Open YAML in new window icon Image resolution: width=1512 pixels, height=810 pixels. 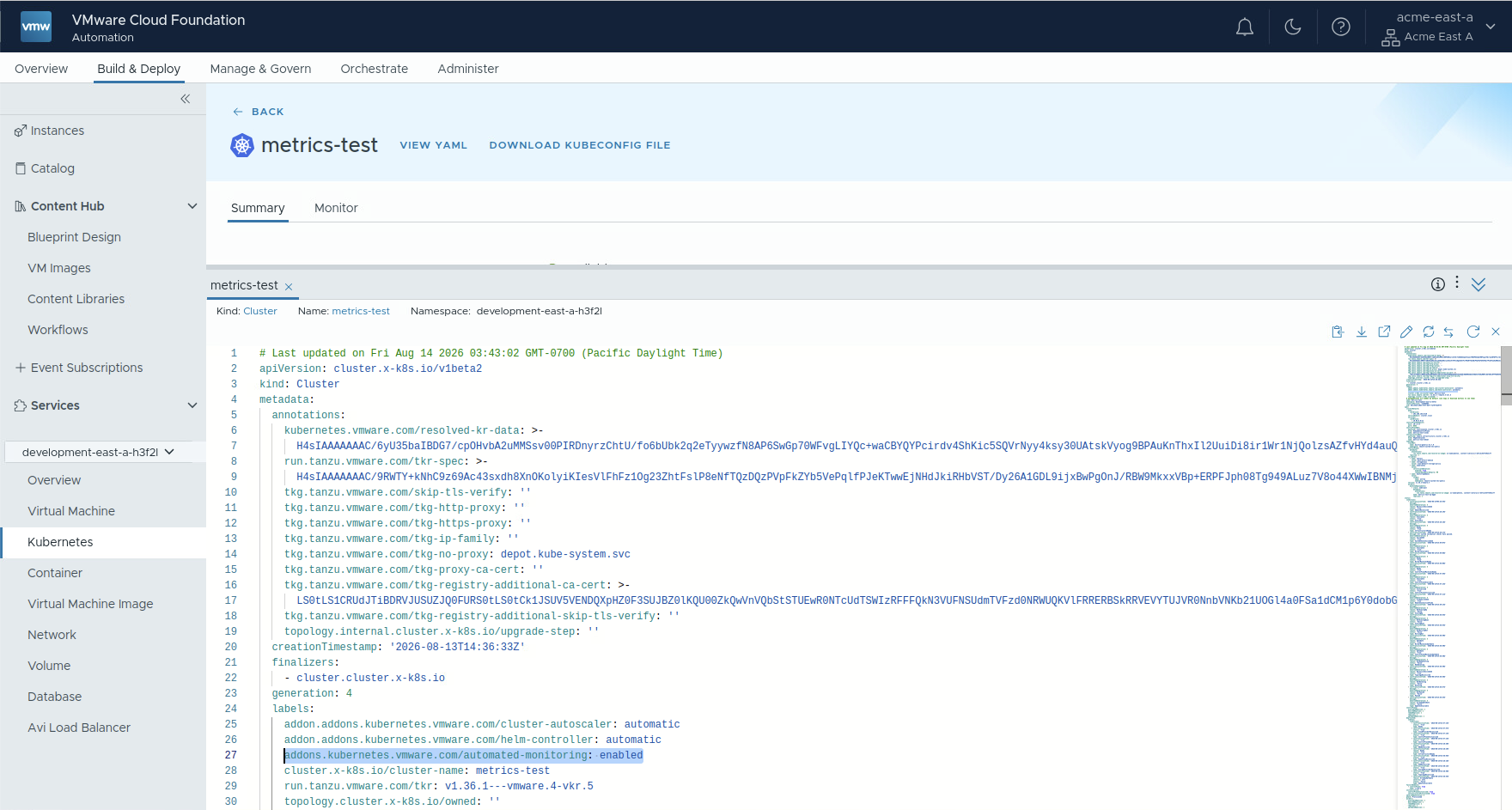pos(1384,332)
